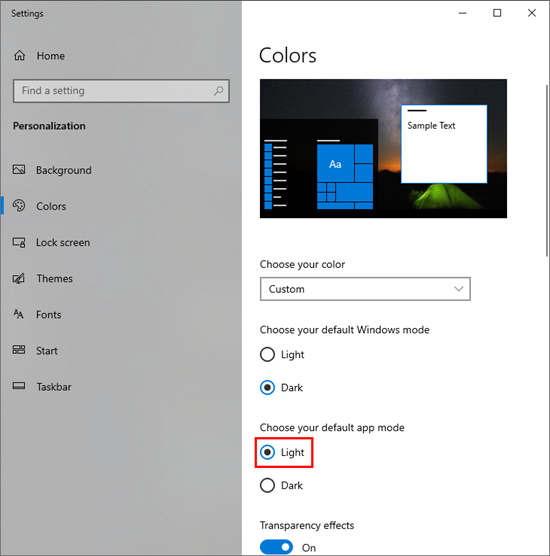Click the Colors palette icon
The width and height of the screenshot is (550, 556).
[x=19, y=206]
